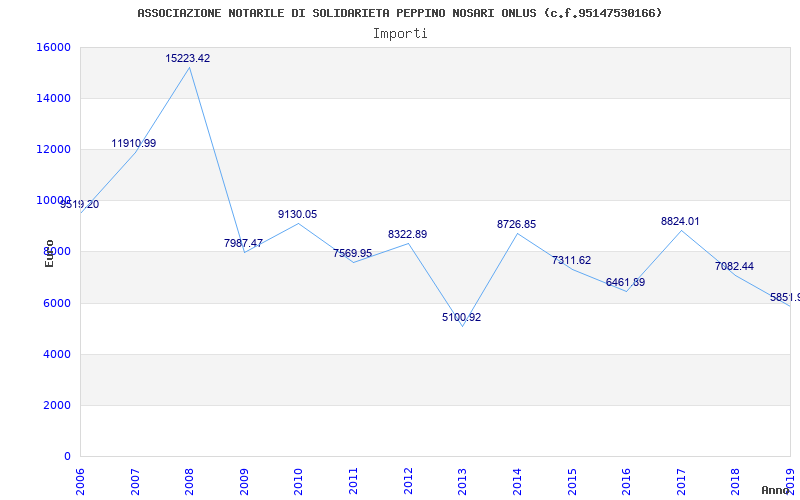
Task: Click the Importi subtitle
Action: pos(400,34)
